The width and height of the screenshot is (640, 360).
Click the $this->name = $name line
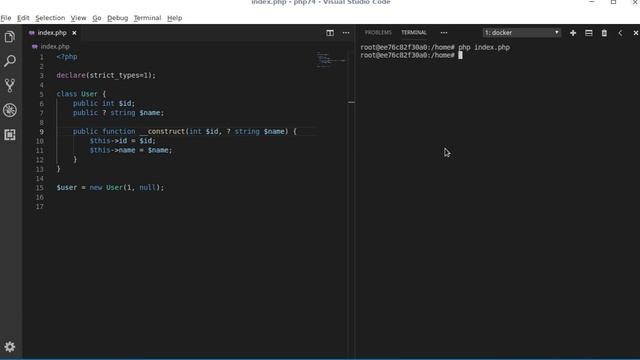(131, 150)
